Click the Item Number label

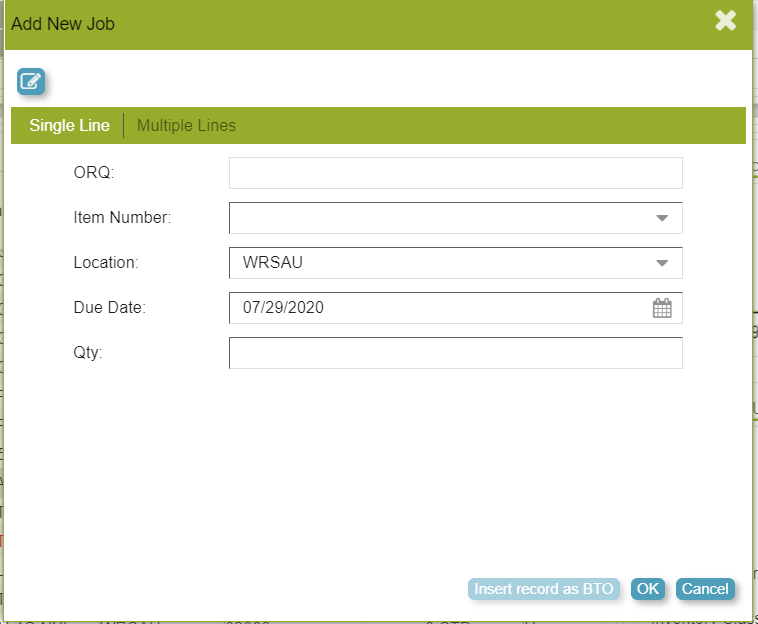pyautogui.click(x=122, y=218)
